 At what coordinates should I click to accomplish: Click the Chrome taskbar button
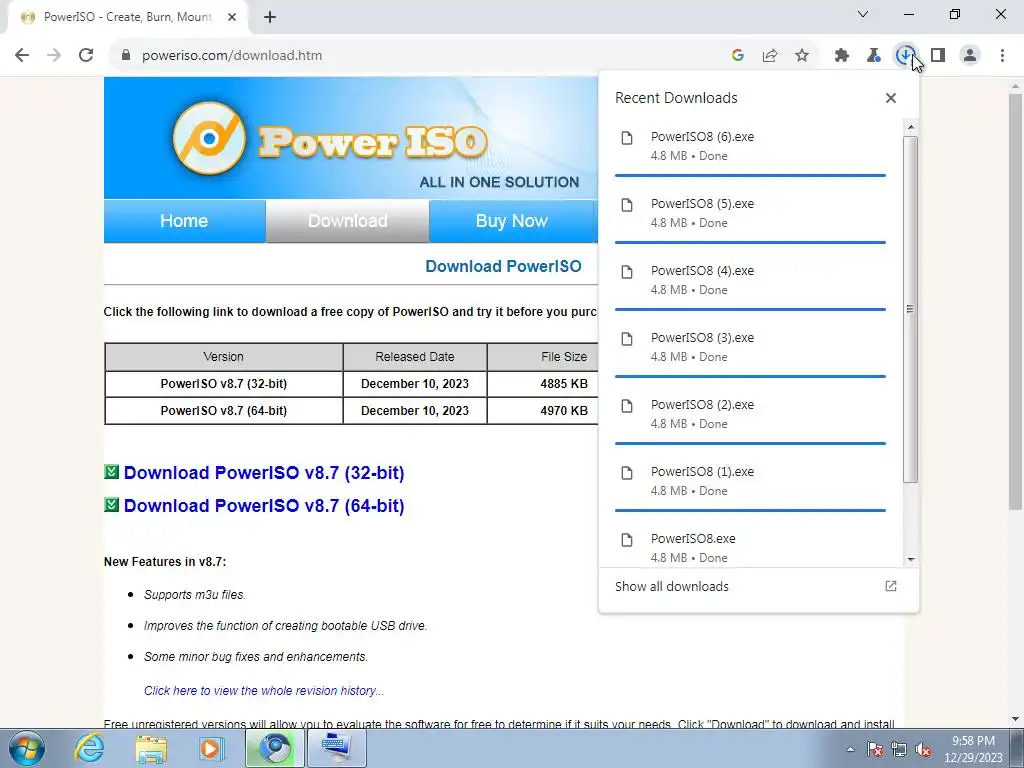274,748
